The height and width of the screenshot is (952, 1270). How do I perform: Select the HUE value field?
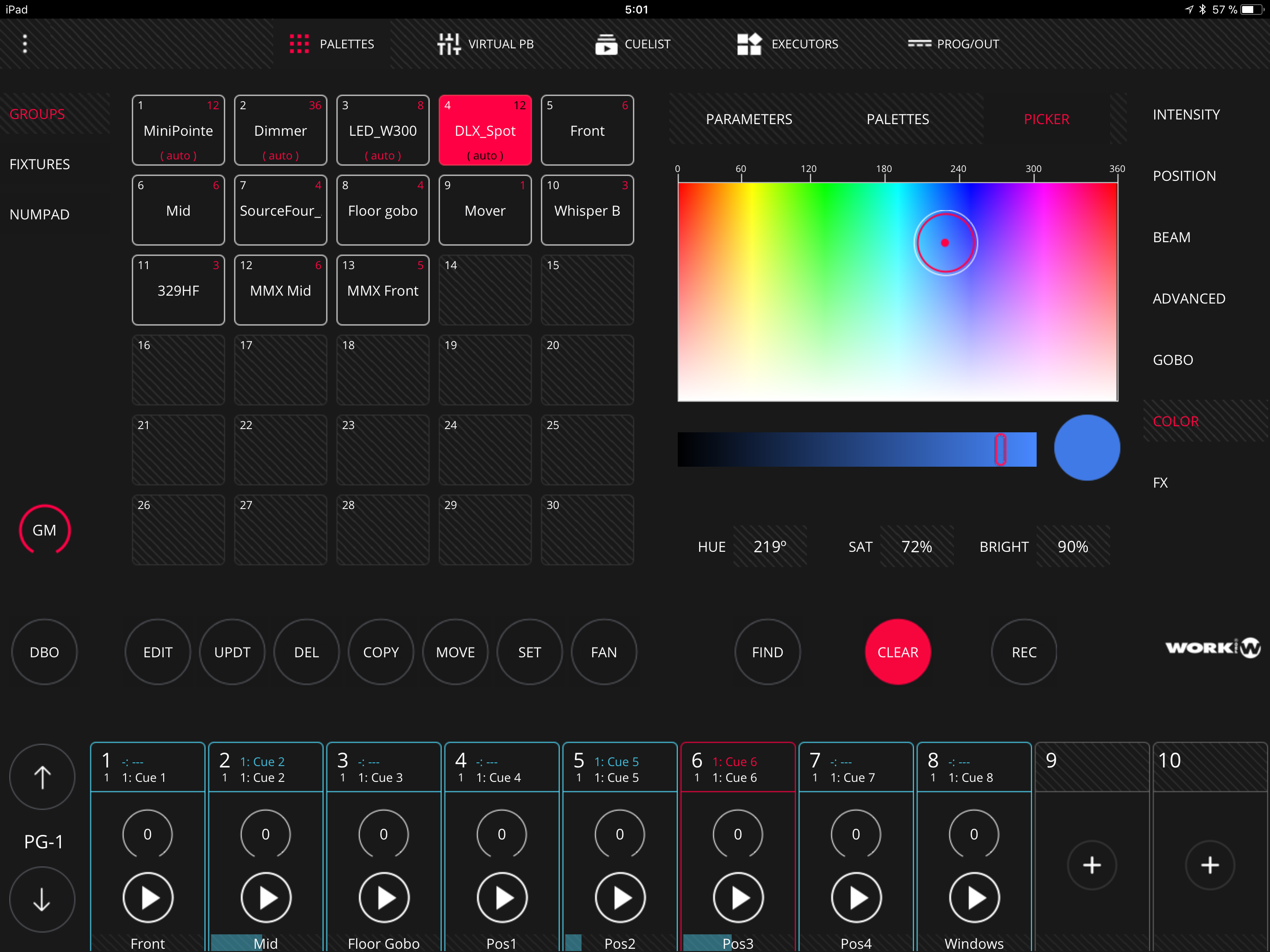click(769, 547)
